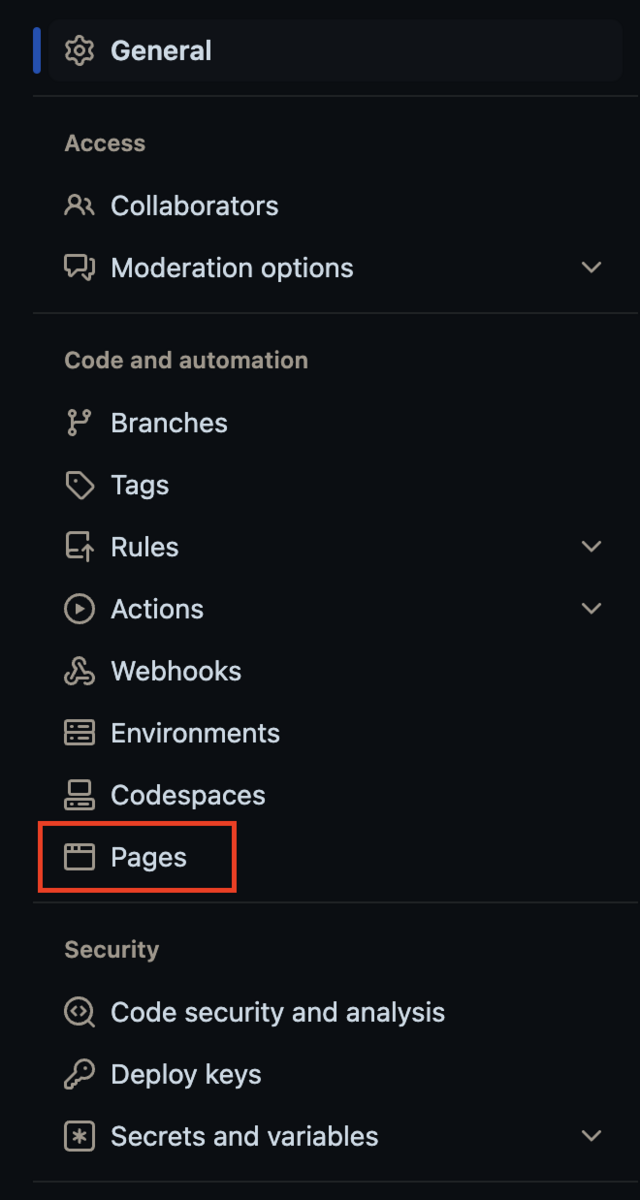Click the Rules icon
Screen dimensions: 640x1200
click(x=79, y=546)
